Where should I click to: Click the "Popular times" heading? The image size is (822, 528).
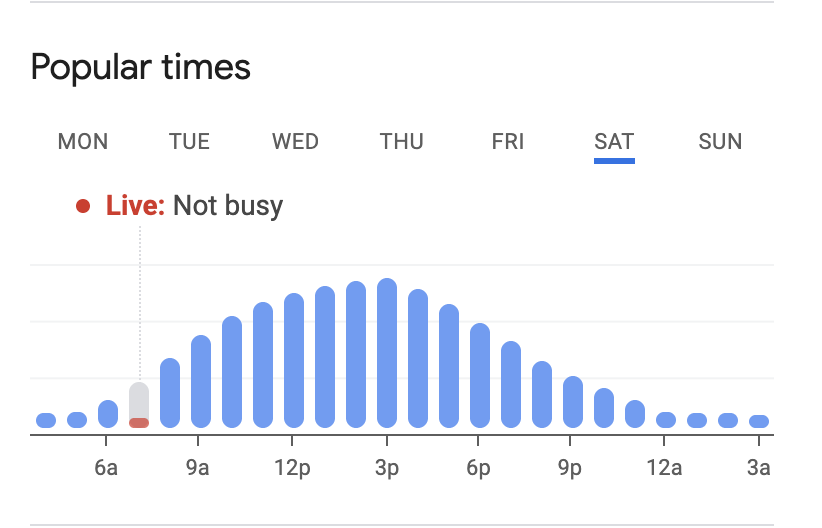[x=141, y=68]
